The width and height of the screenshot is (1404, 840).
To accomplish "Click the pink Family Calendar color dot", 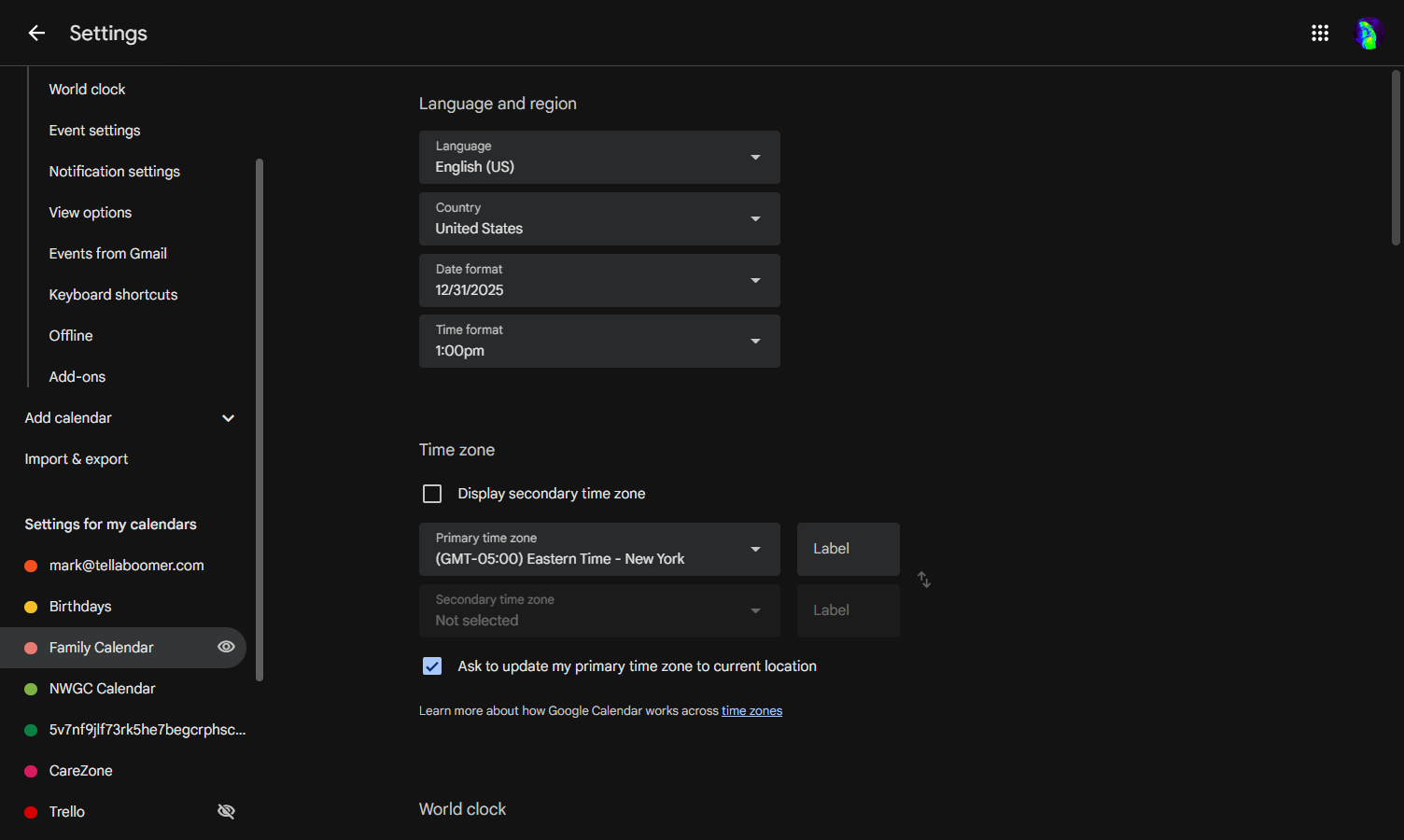I will coord(31,648).
